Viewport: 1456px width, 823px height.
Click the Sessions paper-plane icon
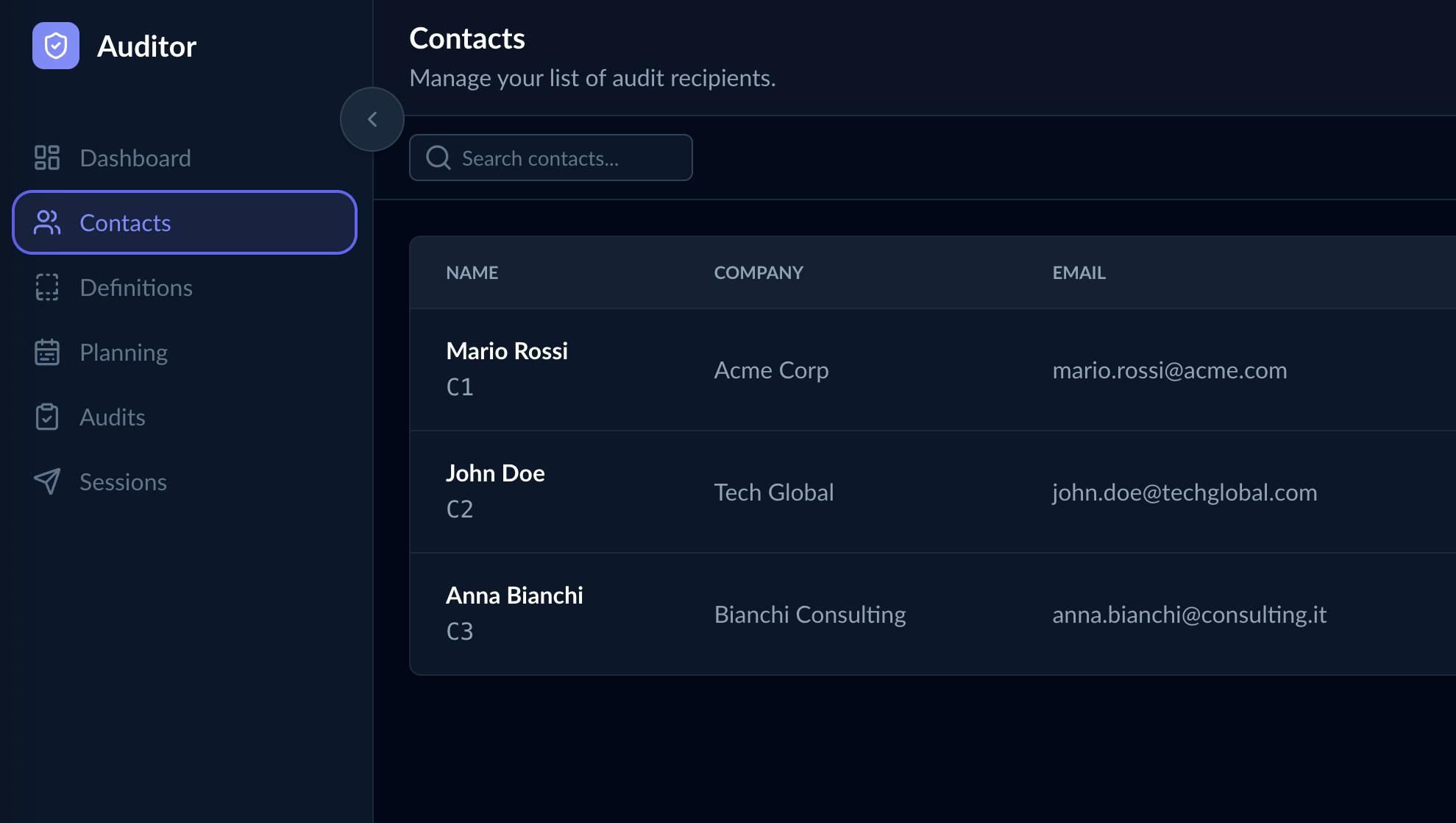coord(47,481)
